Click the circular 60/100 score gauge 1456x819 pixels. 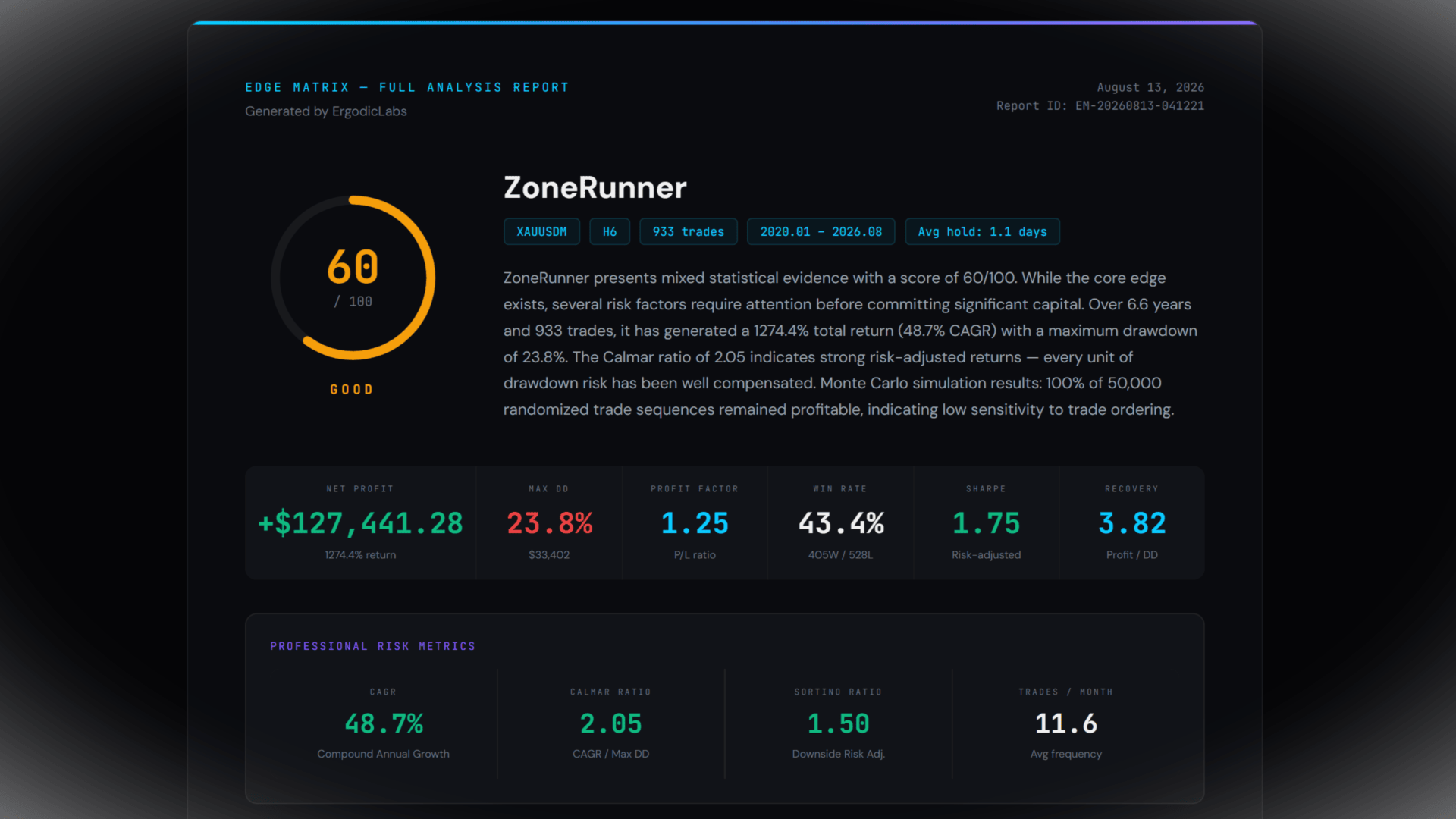coord(353,278)
